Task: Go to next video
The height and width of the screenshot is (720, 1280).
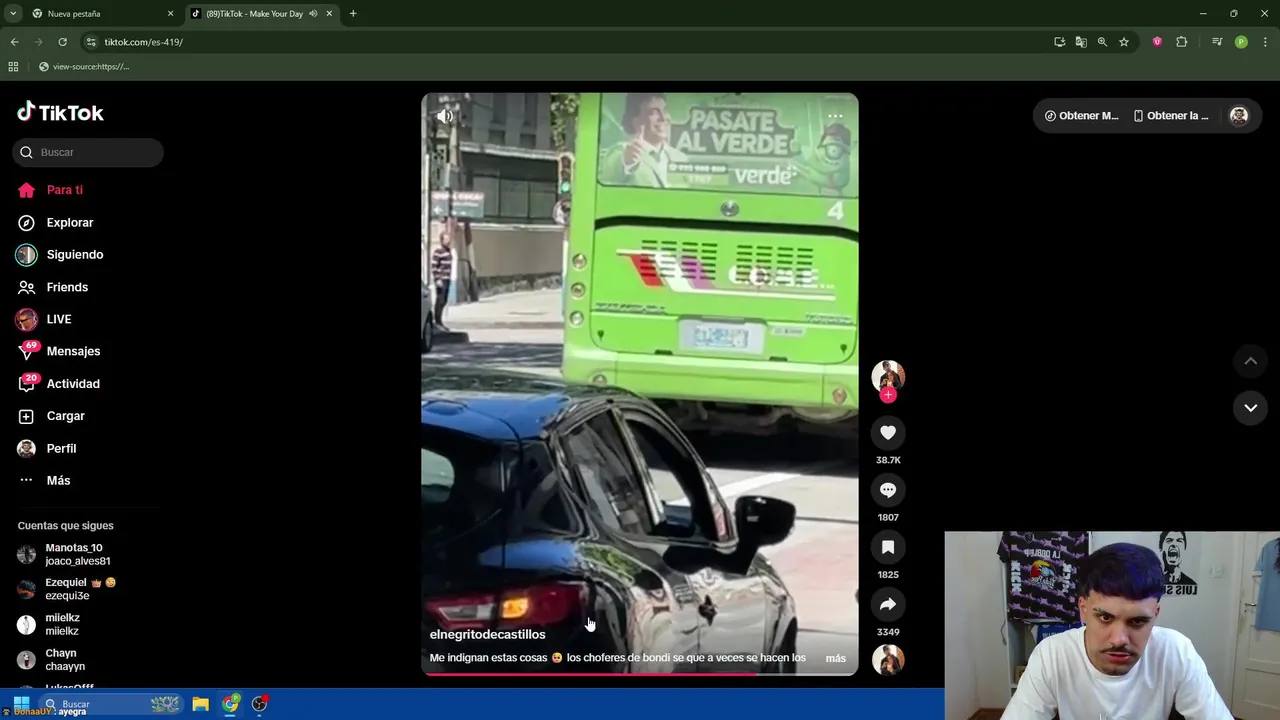Action: (1250, 408)
